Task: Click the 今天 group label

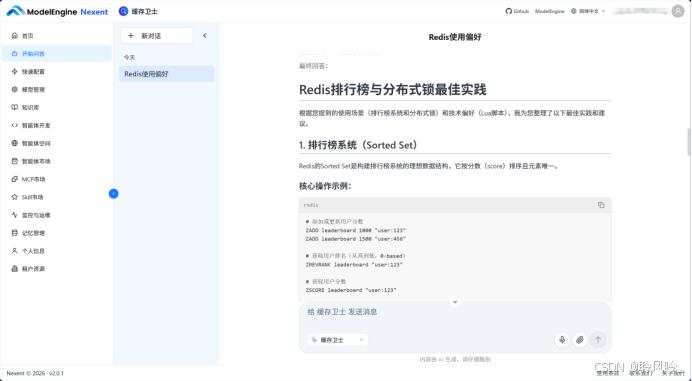Action: coord(129,57)
